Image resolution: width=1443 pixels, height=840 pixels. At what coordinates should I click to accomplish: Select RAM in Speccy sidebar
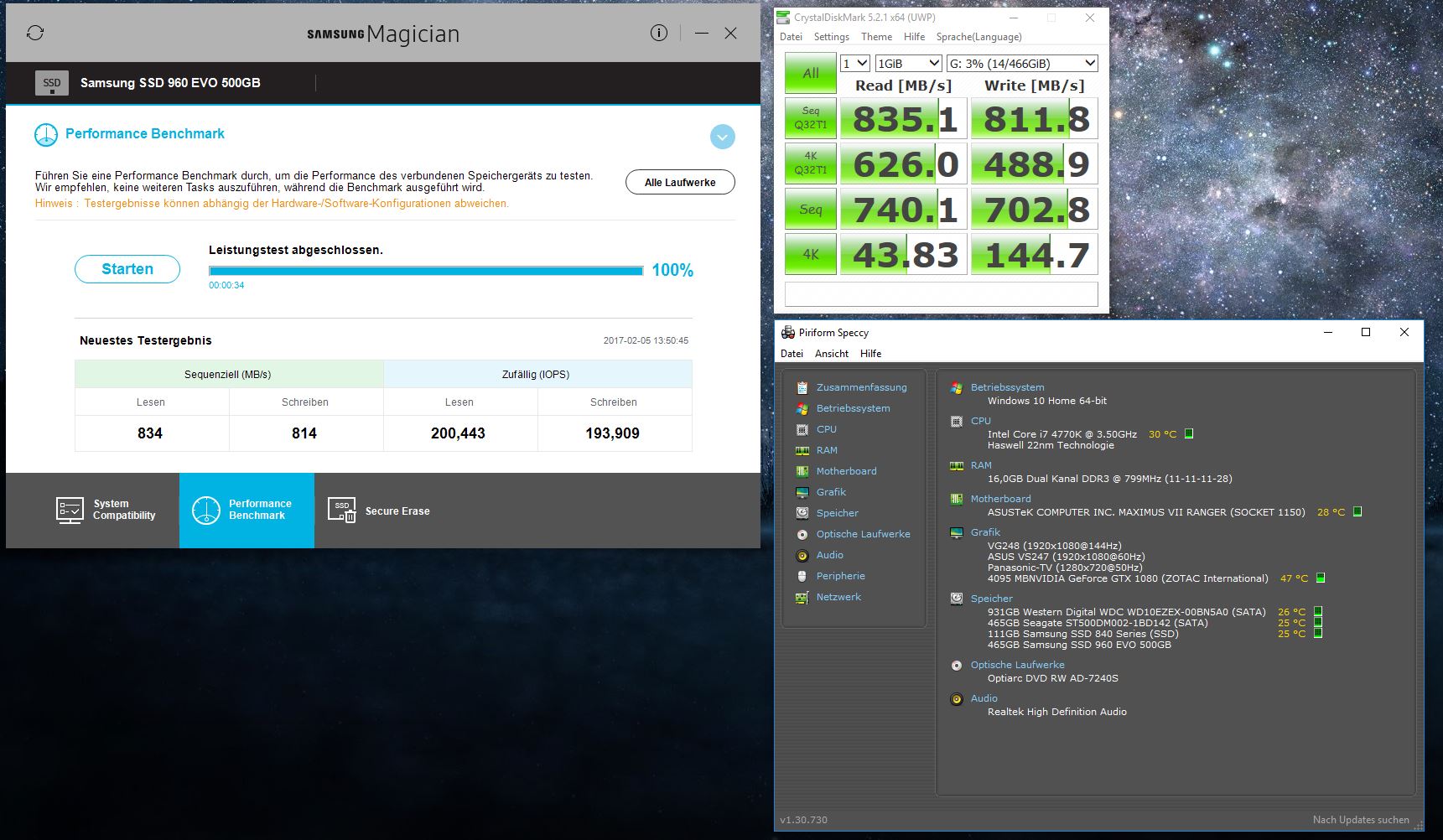(x=827, y=450)
